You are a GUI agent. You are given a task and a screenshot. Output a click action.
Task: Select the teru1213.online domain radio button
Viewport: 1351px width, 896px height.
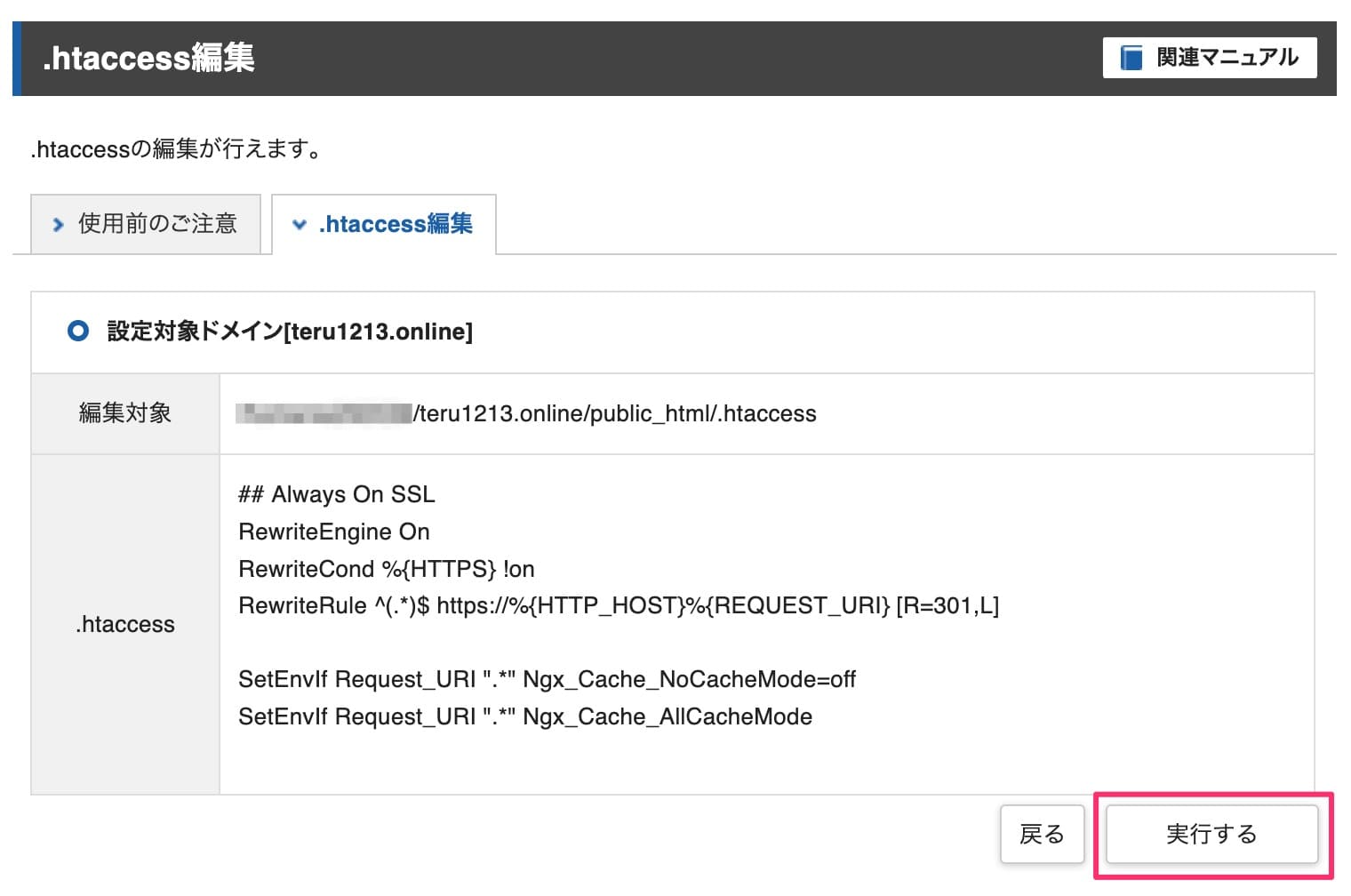point(79,331)
